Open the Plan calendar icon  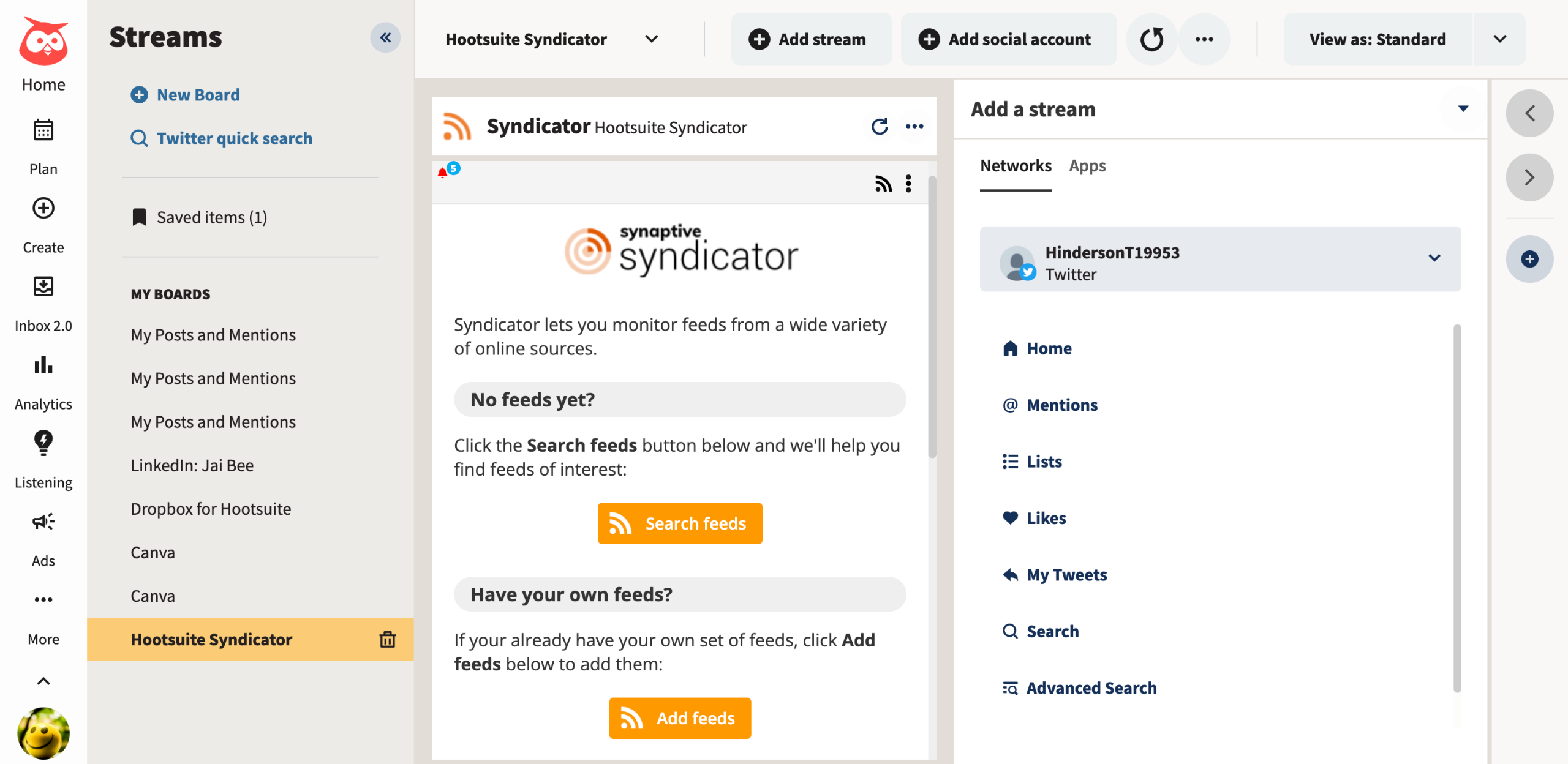(x=43, y=130)
